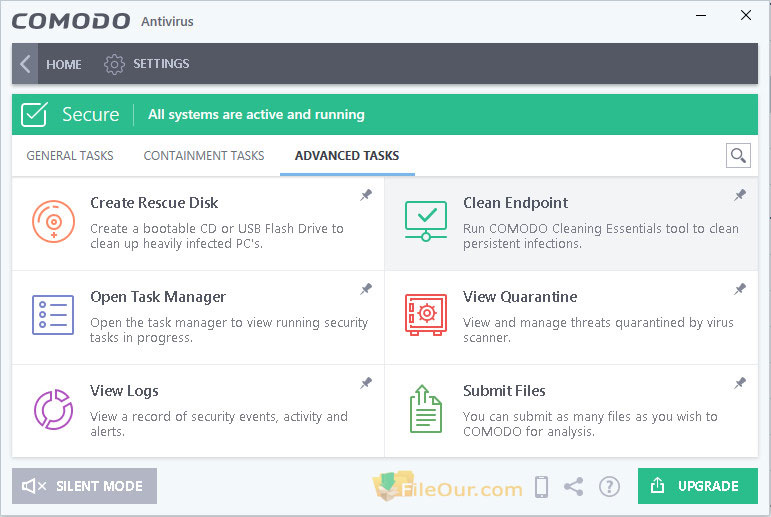Minimize the COMODO Antivirus window

coord(701,16)
